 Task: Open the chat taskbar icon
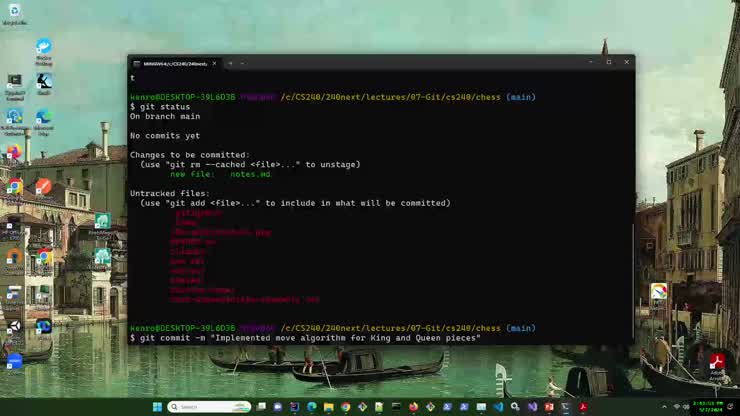tap(278, 407)
